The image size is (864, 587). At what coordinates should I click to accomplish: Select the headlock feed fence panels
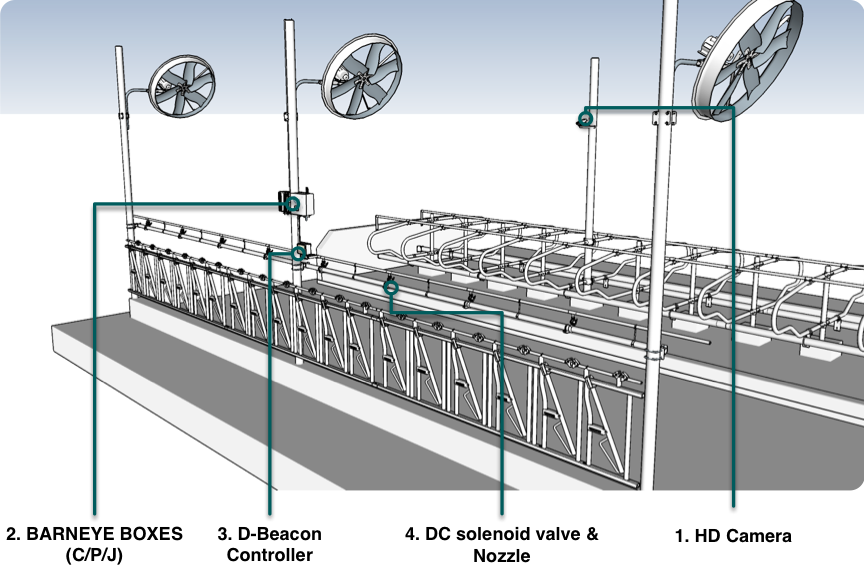point(400,350)
